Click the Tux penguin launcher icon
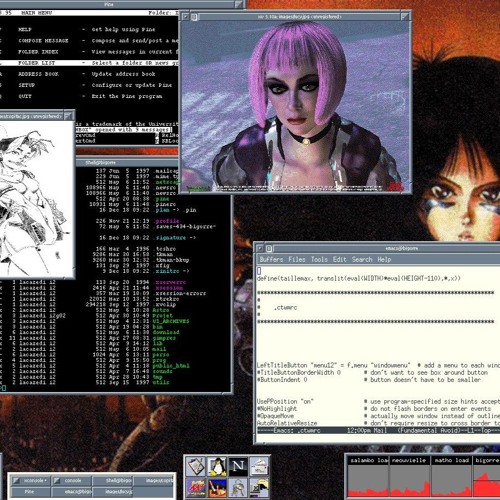 tap(217, 466)
